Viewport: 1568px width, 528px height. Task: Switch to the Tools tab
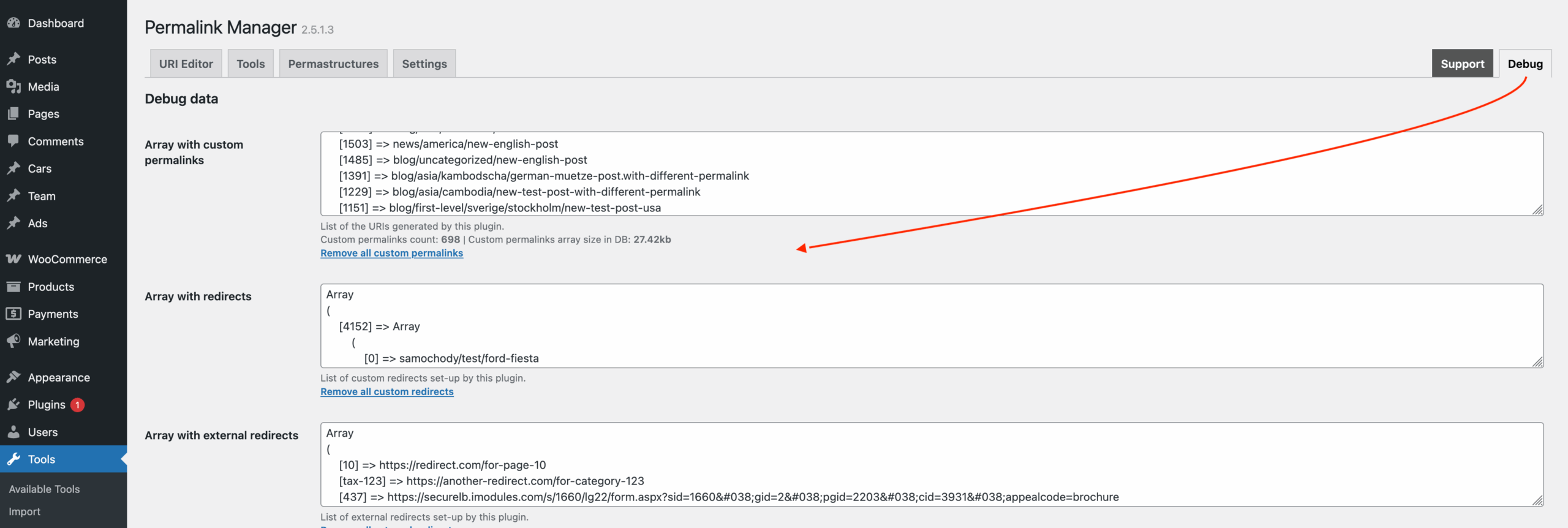click(x=251, y=64)
